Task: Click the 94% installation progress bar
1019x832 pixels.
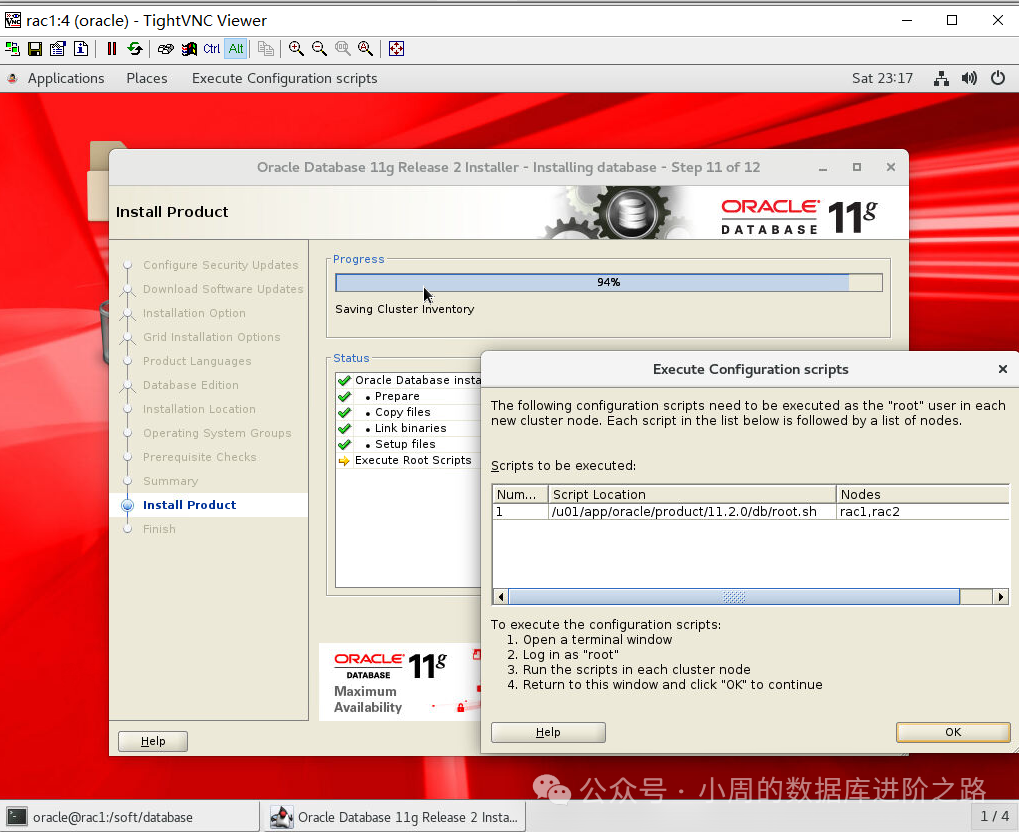Action: (608, 282)
